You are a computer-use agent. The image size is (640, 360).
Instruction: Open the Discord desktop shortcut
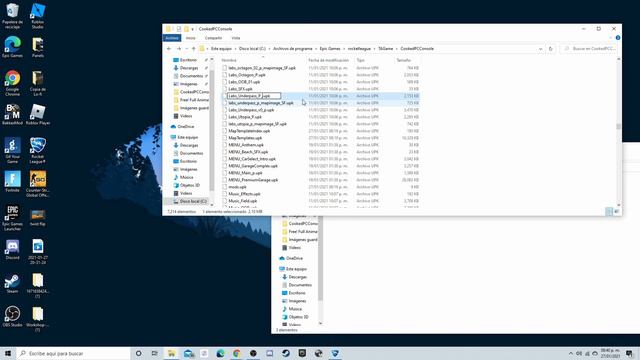click(x=12, y=249)
